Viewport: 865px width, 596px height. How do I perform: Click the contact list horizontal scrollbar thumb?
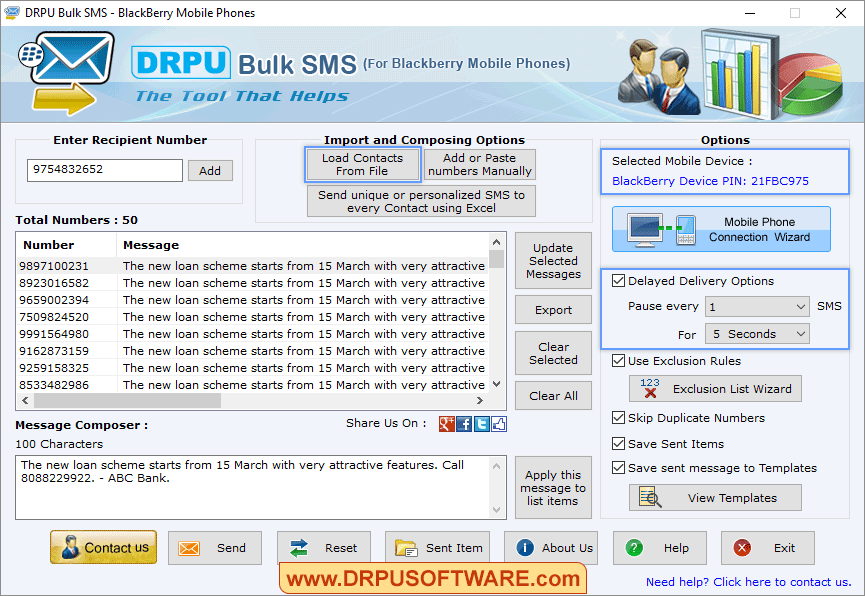[127, 401]
